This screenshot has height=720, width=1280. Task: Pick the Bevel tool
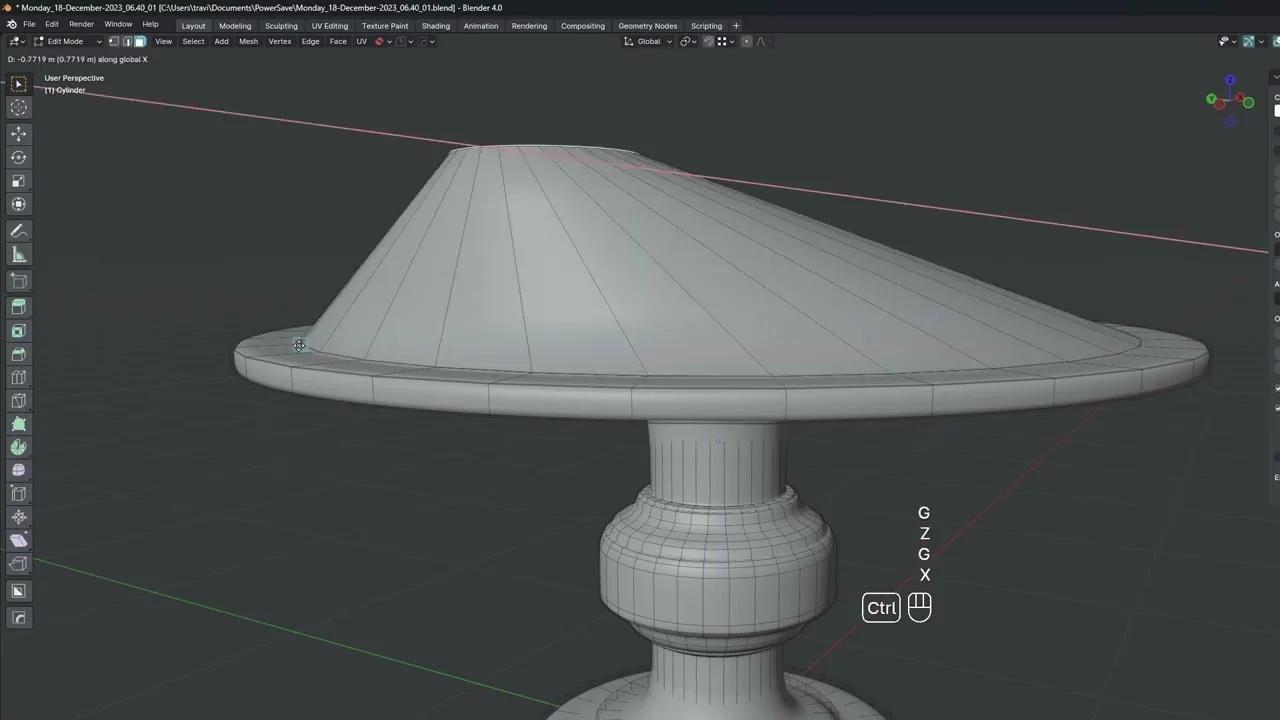click(x=18, y=354)
